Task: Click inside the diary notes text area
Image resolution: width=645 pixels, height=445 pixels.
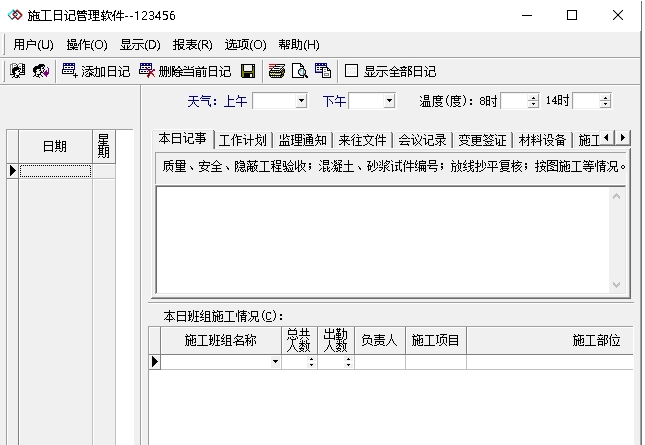Action: coord(383,240)
